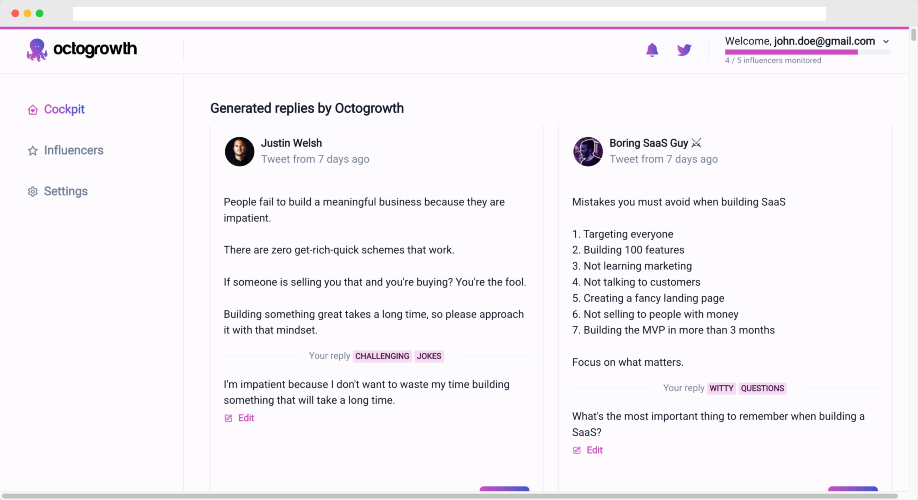Viewport: 918px width, 500px height.
Task: Click the Octogrowth octopus logo
Action: (x=36, y=50)
